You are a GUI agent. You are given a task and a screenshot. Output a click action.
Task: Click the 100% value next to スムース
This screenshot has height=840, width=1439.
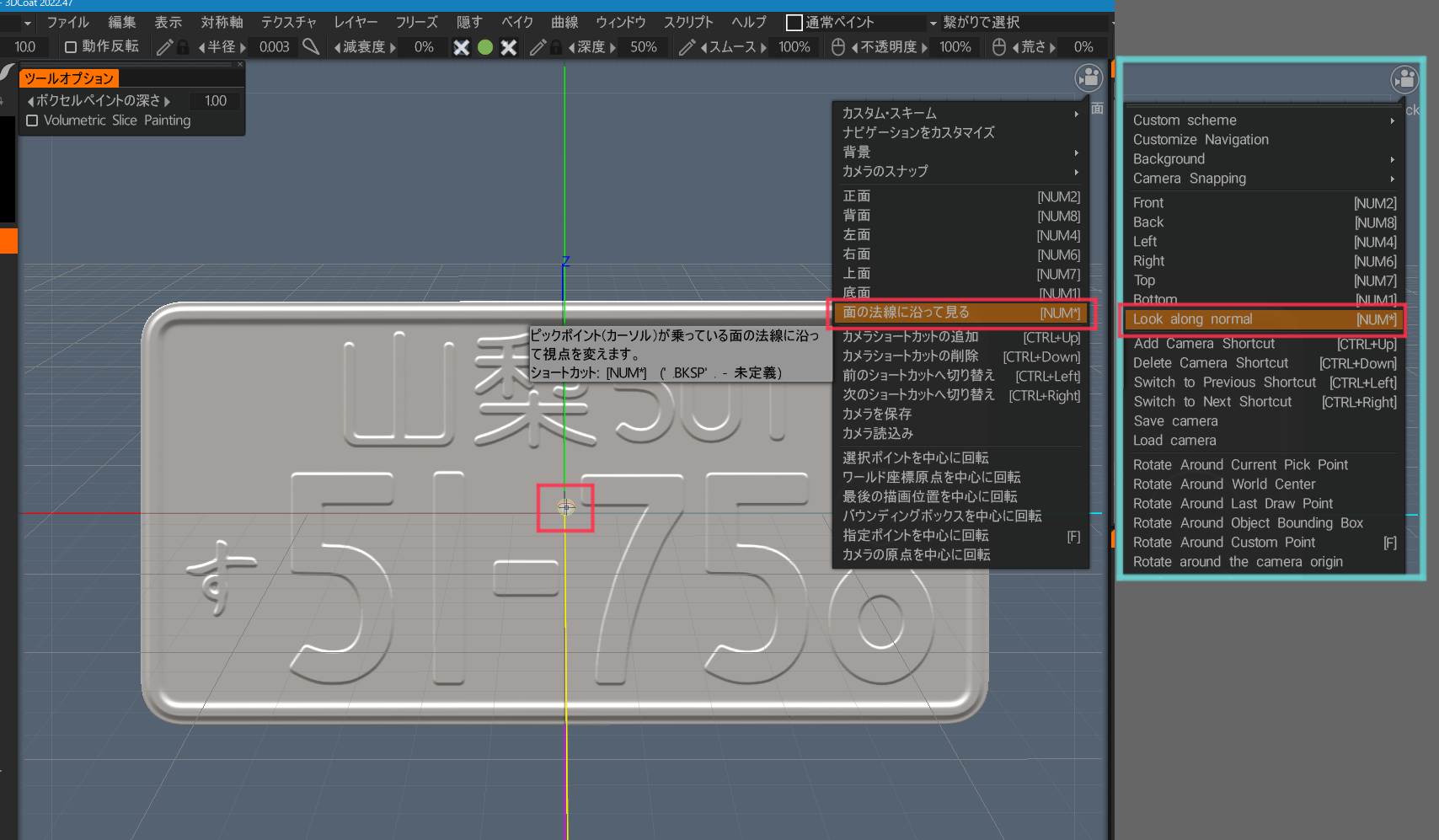tap(794, 47)
